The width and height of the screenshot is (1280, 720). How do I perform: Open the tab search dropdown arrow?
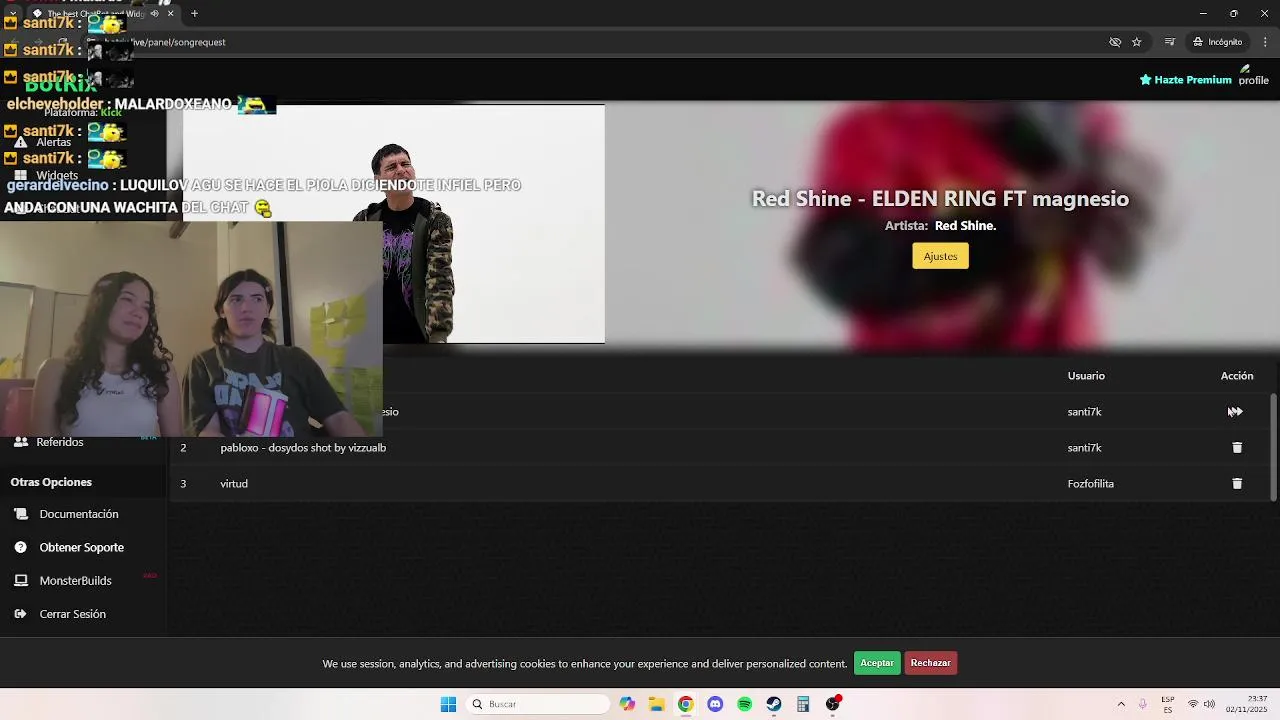click(x=12, y=14)
